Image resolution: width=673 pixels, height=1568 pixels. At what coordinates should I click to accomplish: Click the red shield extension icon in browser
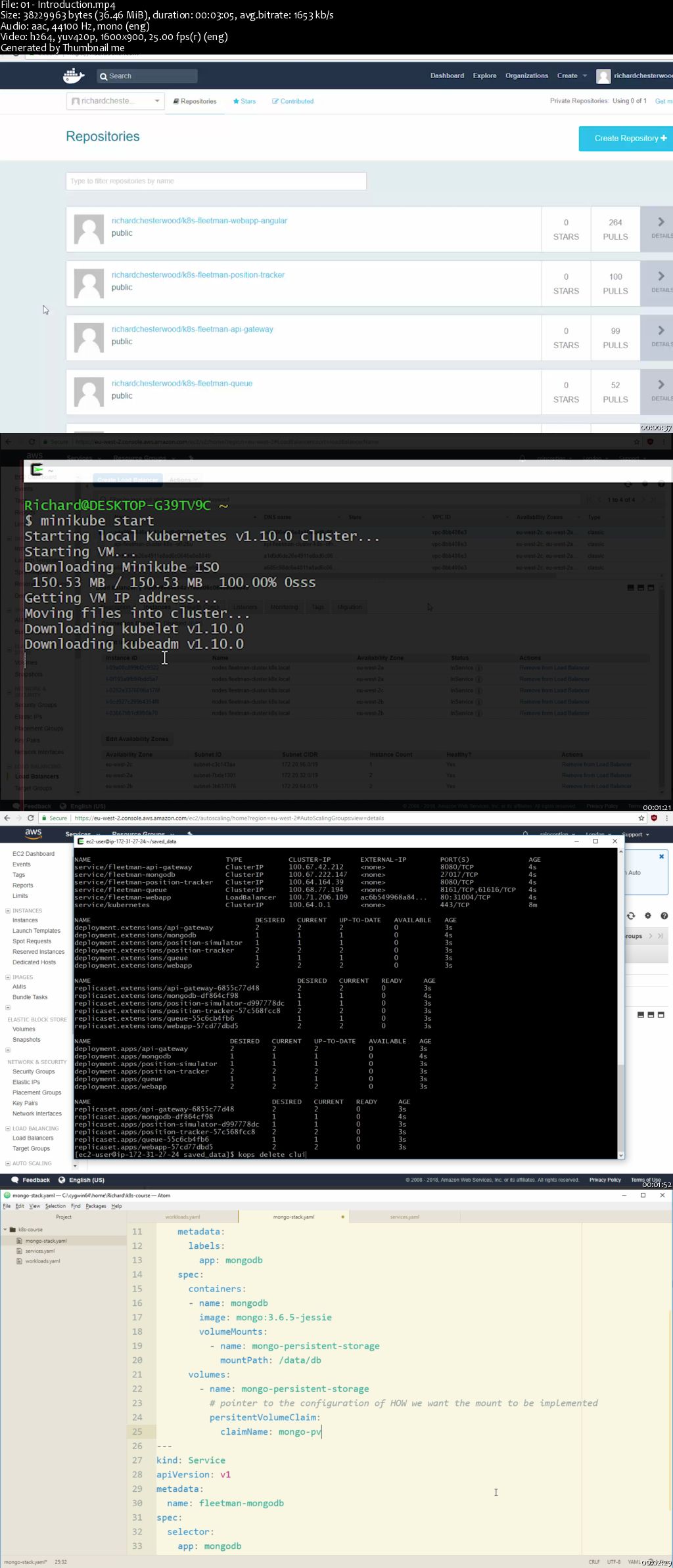[654, 818]
